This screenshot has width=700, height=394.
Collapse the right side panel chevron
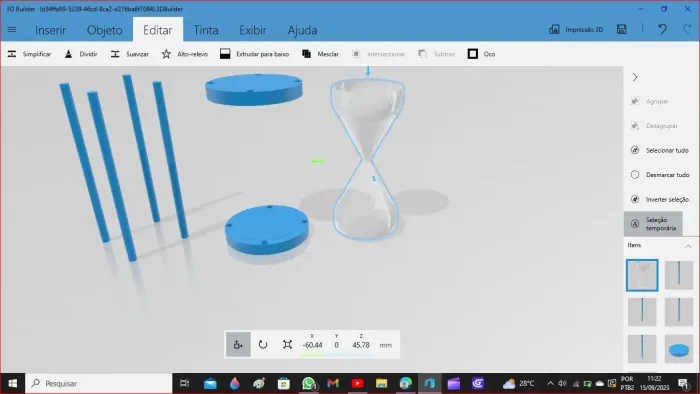click(x=635, y=77)
